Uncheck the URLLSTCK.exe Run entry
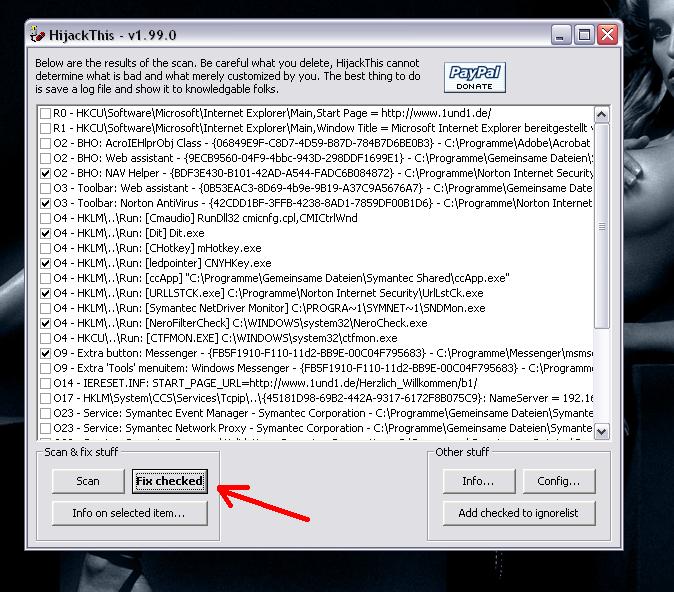674x592 pixels. pyautogui.click(x=45, y=294)
